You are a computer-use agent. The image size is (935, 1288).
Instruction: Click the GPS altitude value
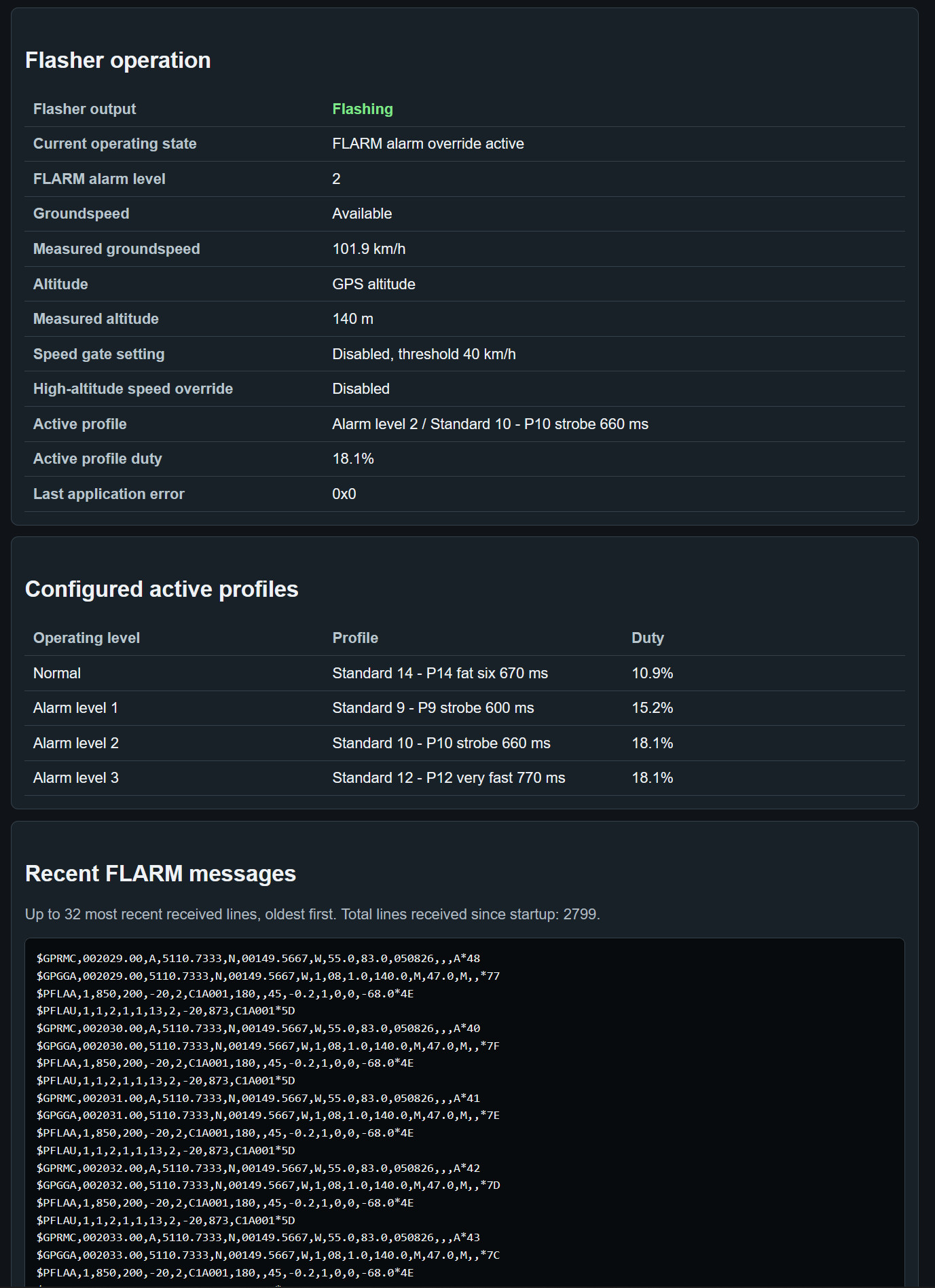373,284
